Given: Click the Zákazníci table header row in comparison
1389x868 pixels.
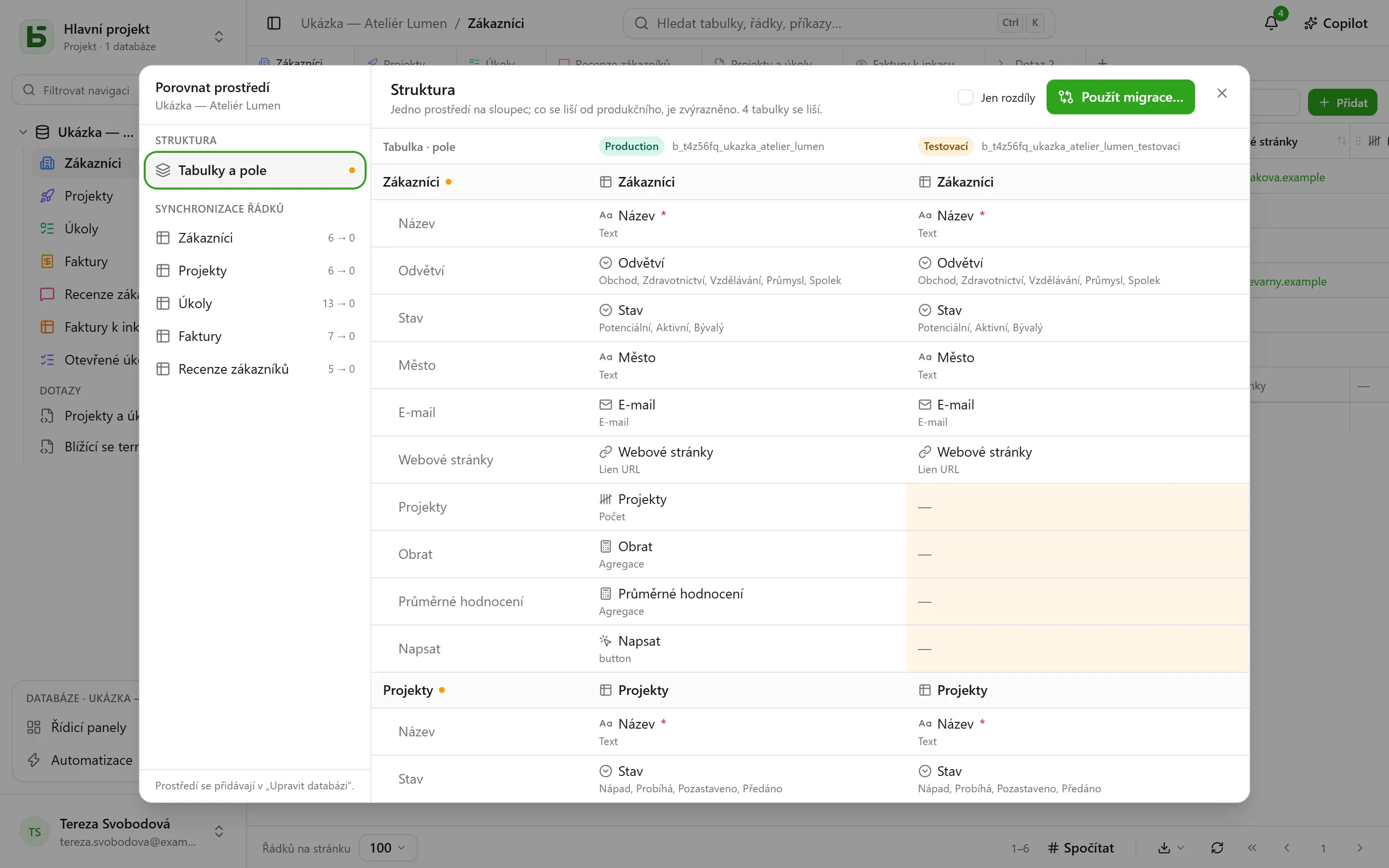Looking at the screenshot, I should coord(810,182).
